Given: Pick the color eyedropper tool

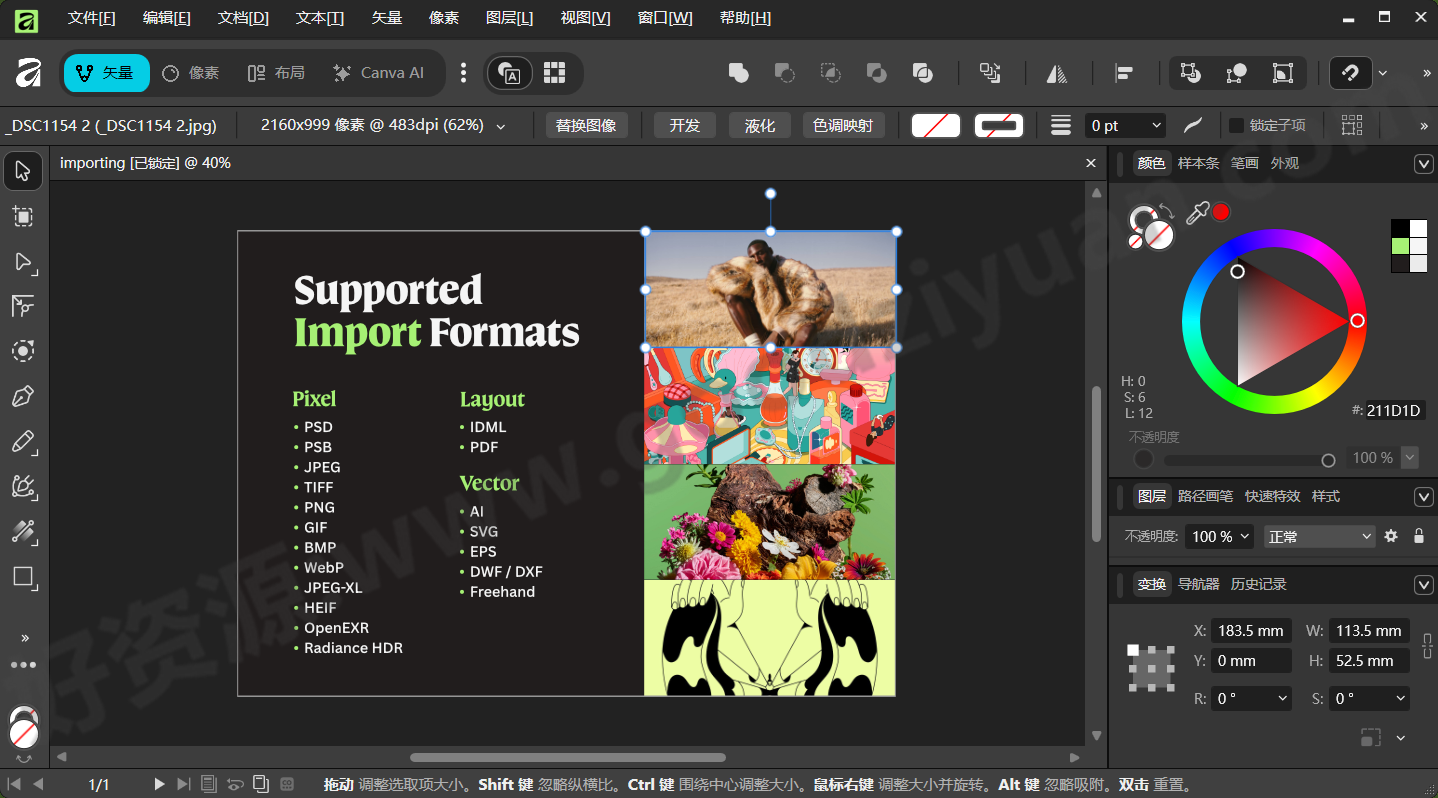Looking at the screenshot, I should [x=1197, y=212].
